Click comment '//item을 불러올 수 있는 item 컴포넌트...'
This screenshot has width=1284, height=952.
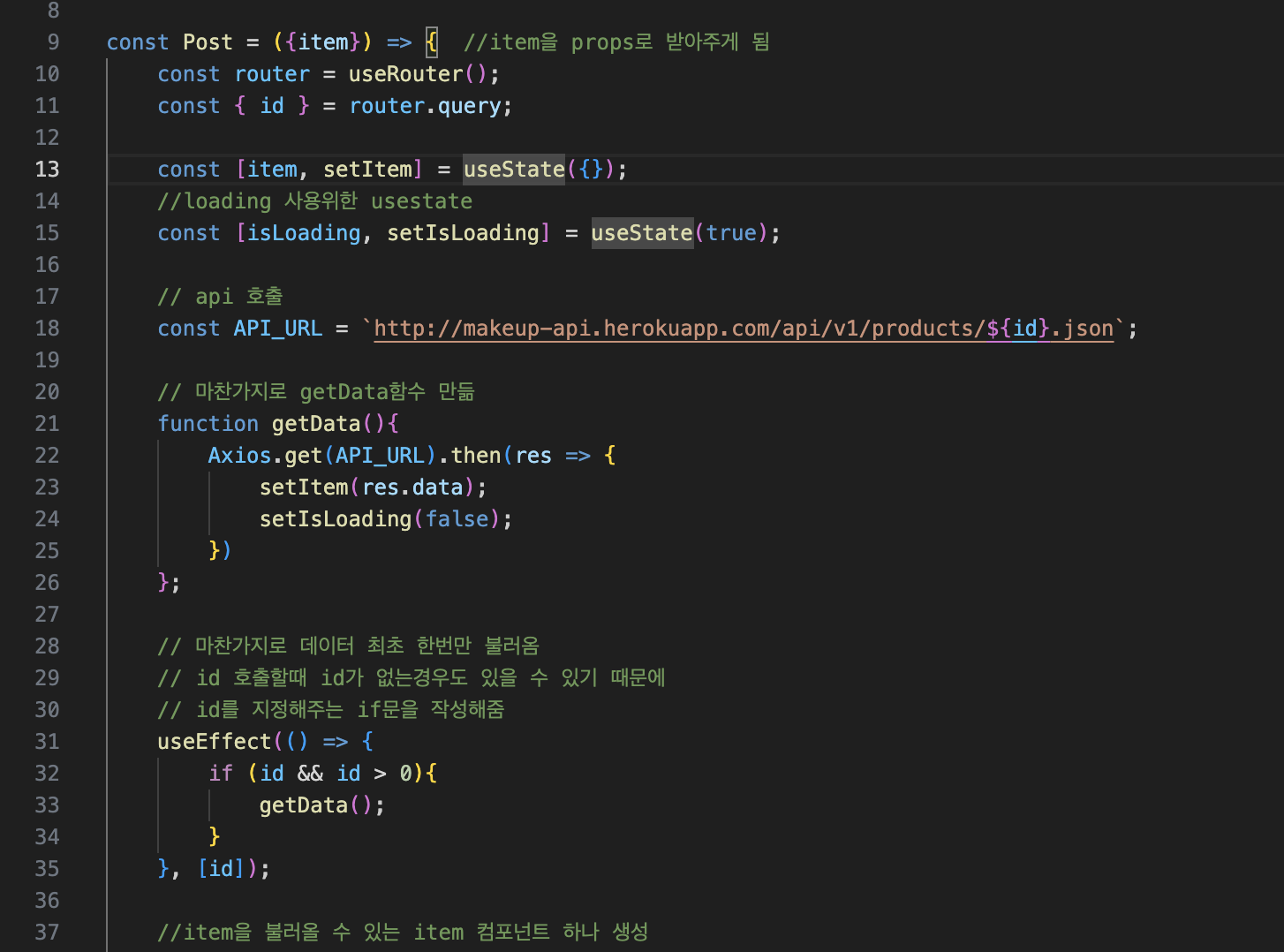tap(403, 933)
